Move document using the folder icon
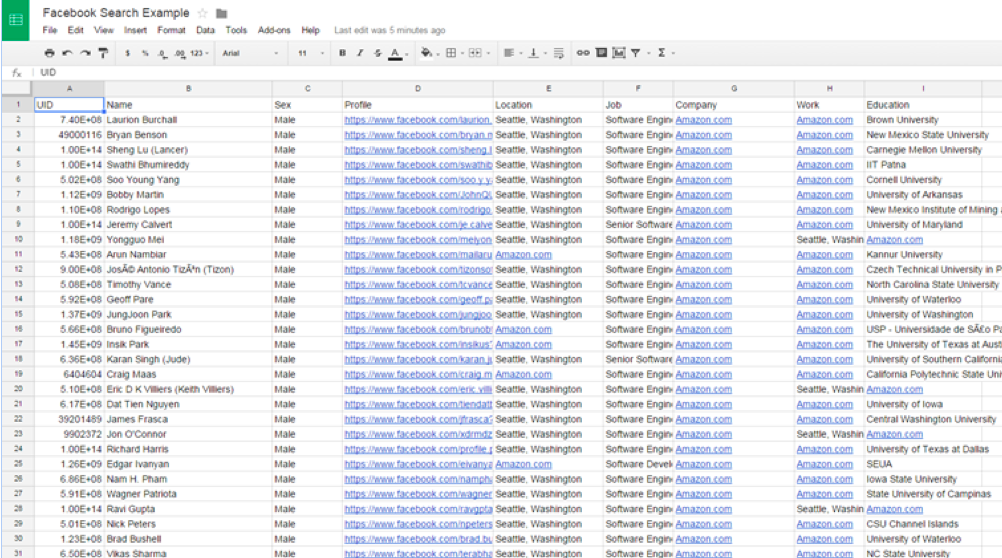This screenshot has height=558, width=1002. (222, 13)
